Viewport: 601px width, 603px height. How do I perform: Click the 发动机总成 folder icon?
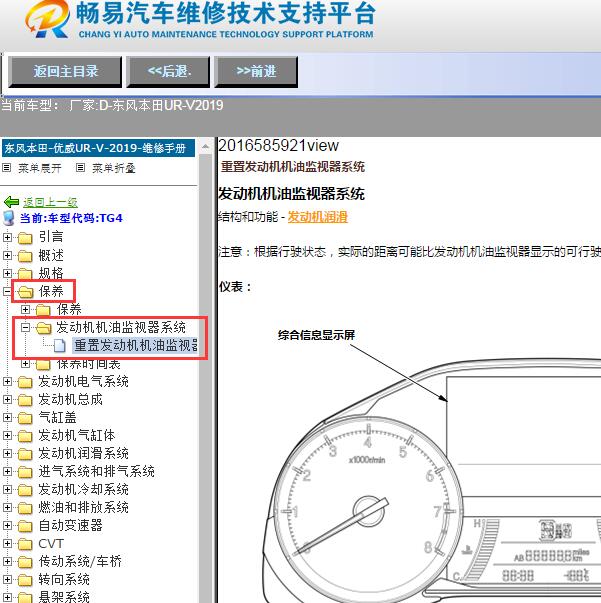pos(25,400)
